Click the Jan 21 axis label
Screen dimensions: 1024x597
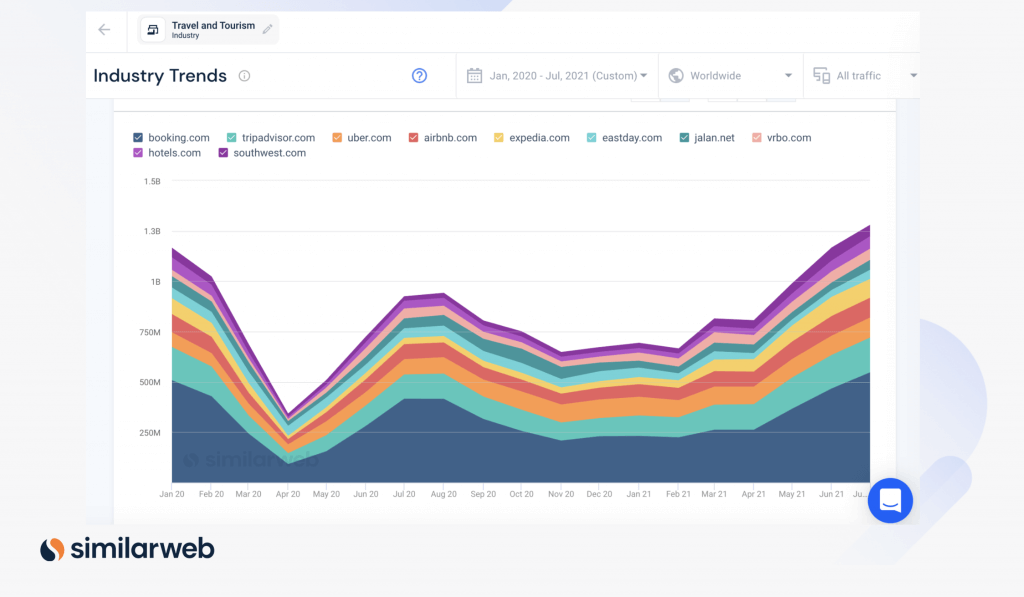click(x=639, y=494)
